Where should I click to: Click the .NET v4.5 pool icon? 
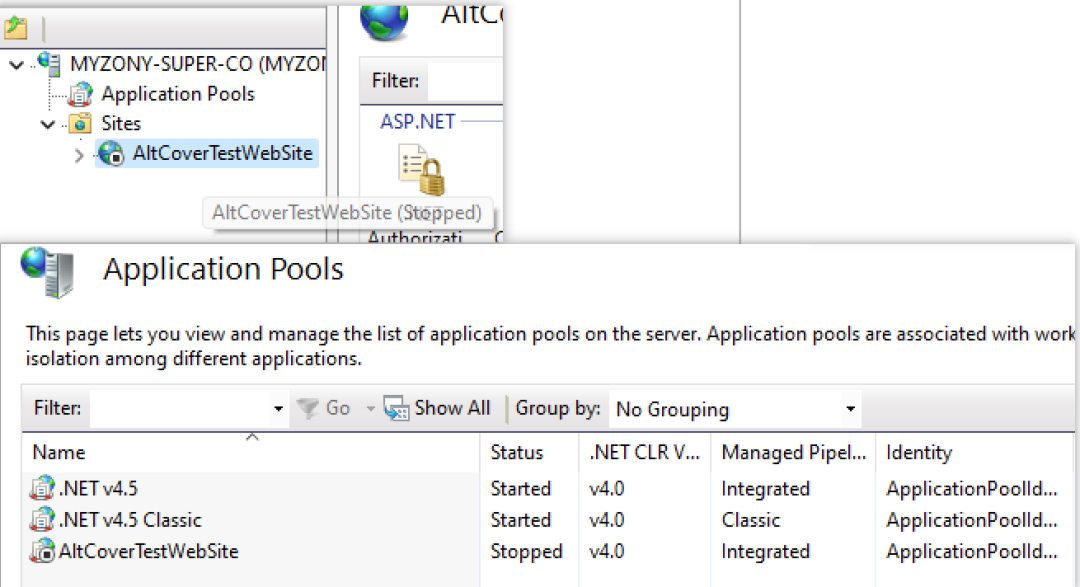tap(43, 489)
